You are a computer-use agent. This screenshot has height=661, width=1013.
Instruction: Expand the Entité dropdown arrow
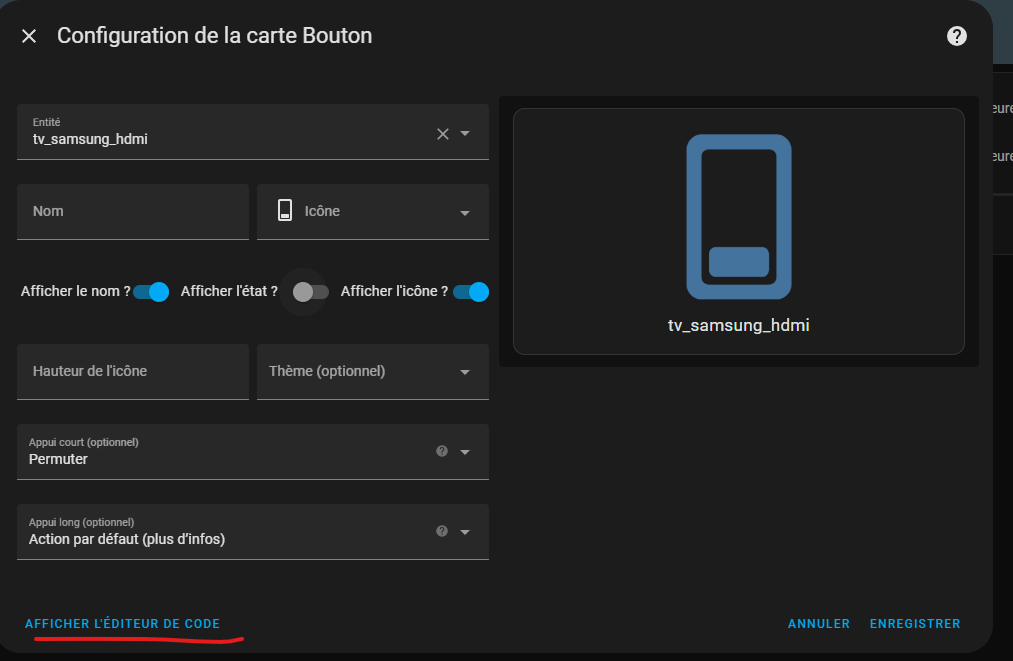[465, 133]
